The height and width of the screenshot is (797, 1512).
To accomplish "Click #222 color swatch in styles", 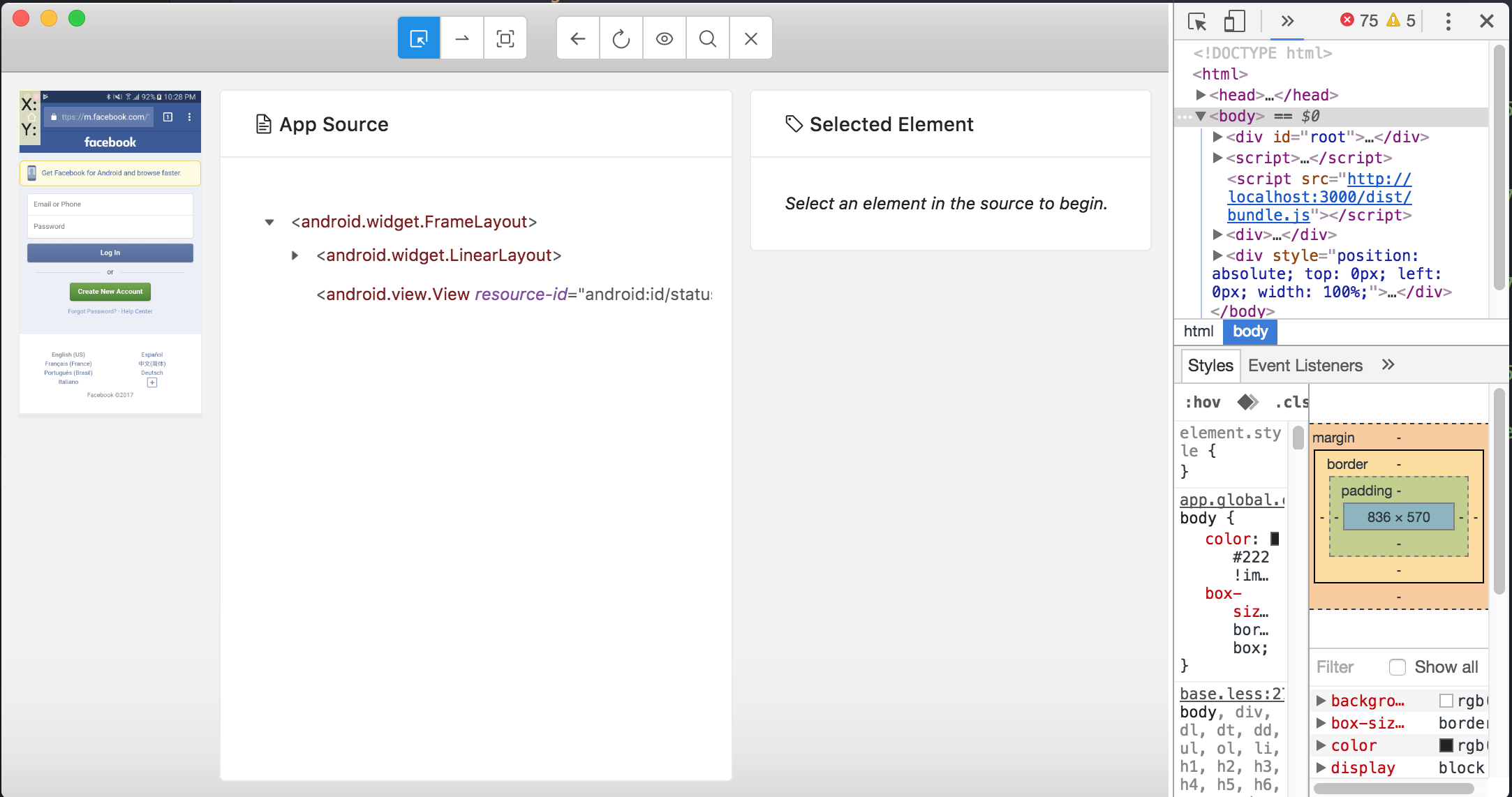I will pos(1275,539).
